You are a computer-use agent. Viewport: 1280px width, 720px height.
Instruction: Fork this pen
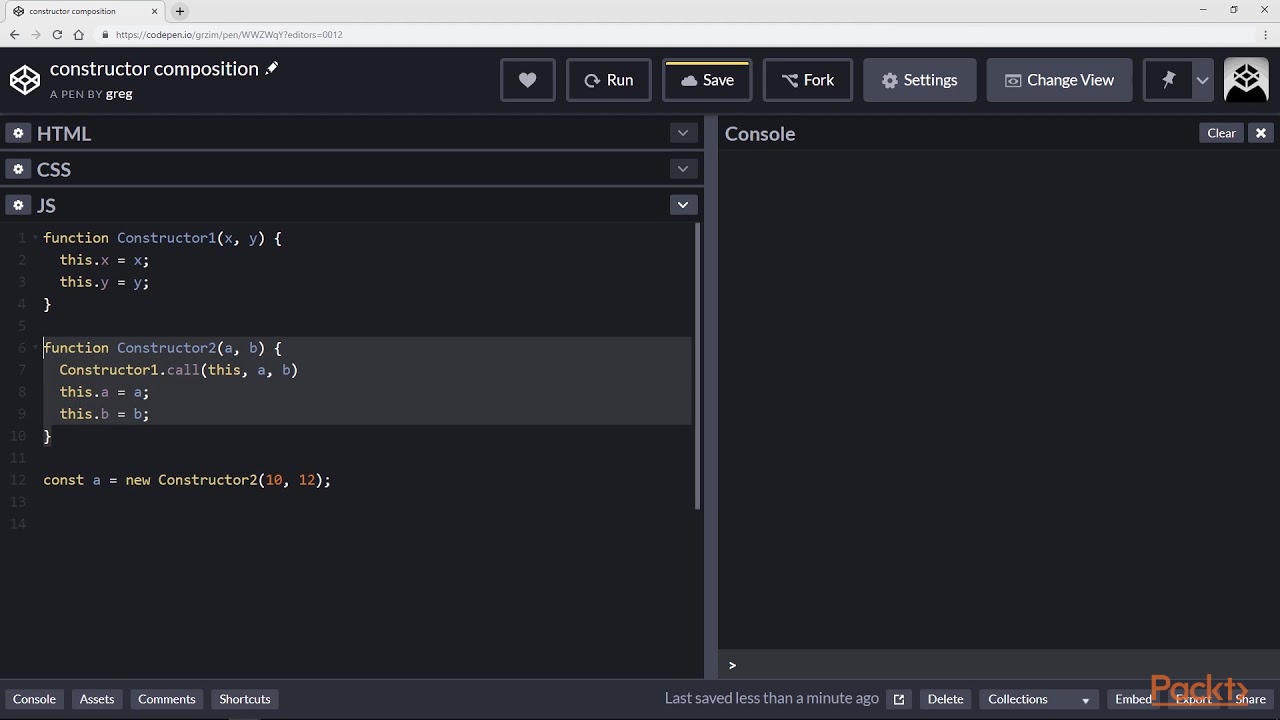pos(807,80)
